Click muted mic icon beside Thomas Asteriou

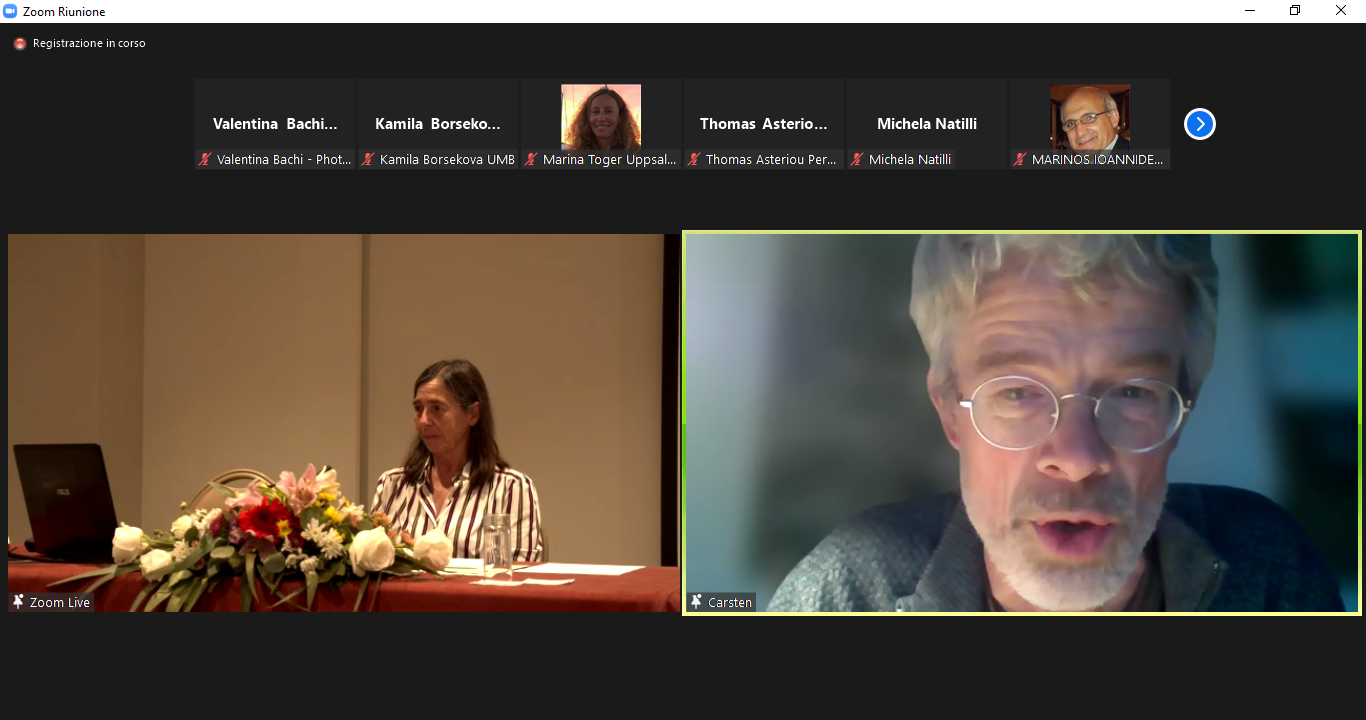(694, 159)
